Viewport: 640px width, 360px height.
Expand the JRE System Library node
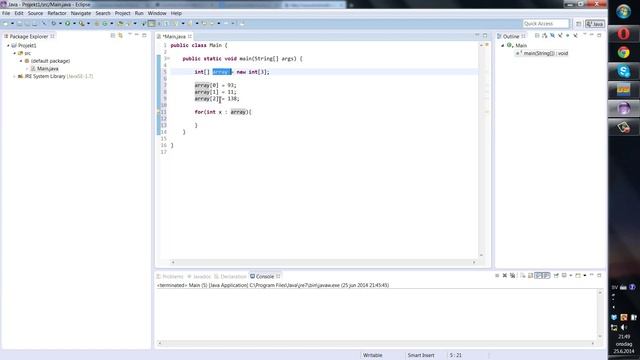point(15,76)
